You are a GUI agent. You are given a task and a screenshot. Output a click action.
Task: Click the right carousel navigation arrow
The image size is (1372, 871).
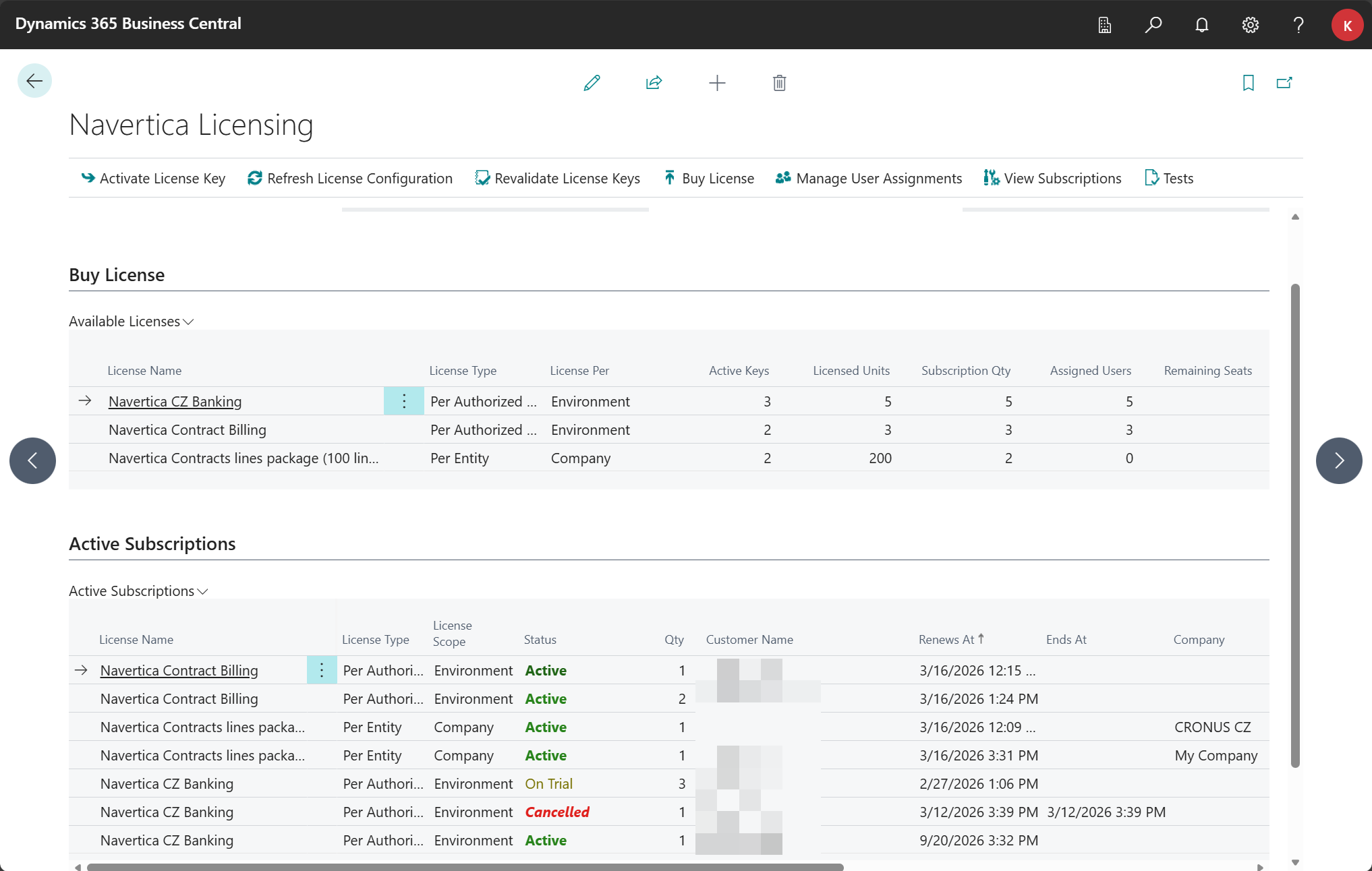point(1339,460)
